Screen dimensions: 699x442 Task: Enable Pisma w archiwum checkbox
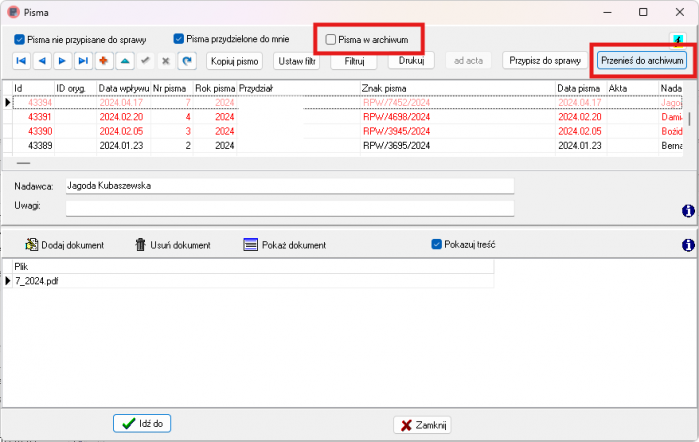pyautogui.click(x=330, y=40)
